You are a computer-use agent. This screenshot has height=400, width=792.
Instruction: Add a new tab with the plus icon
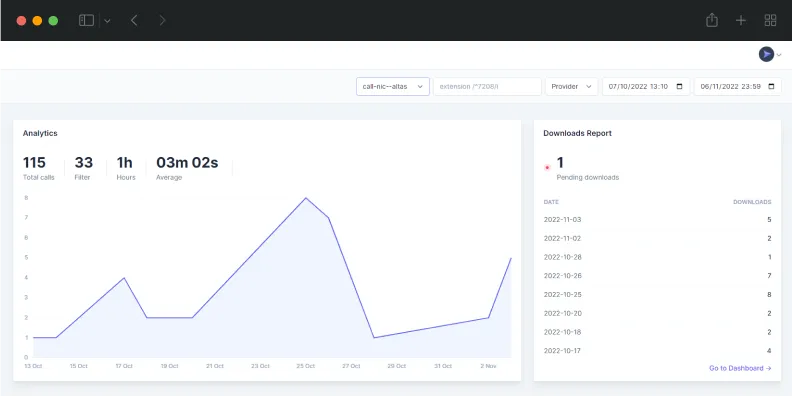(x=741, y=20)
